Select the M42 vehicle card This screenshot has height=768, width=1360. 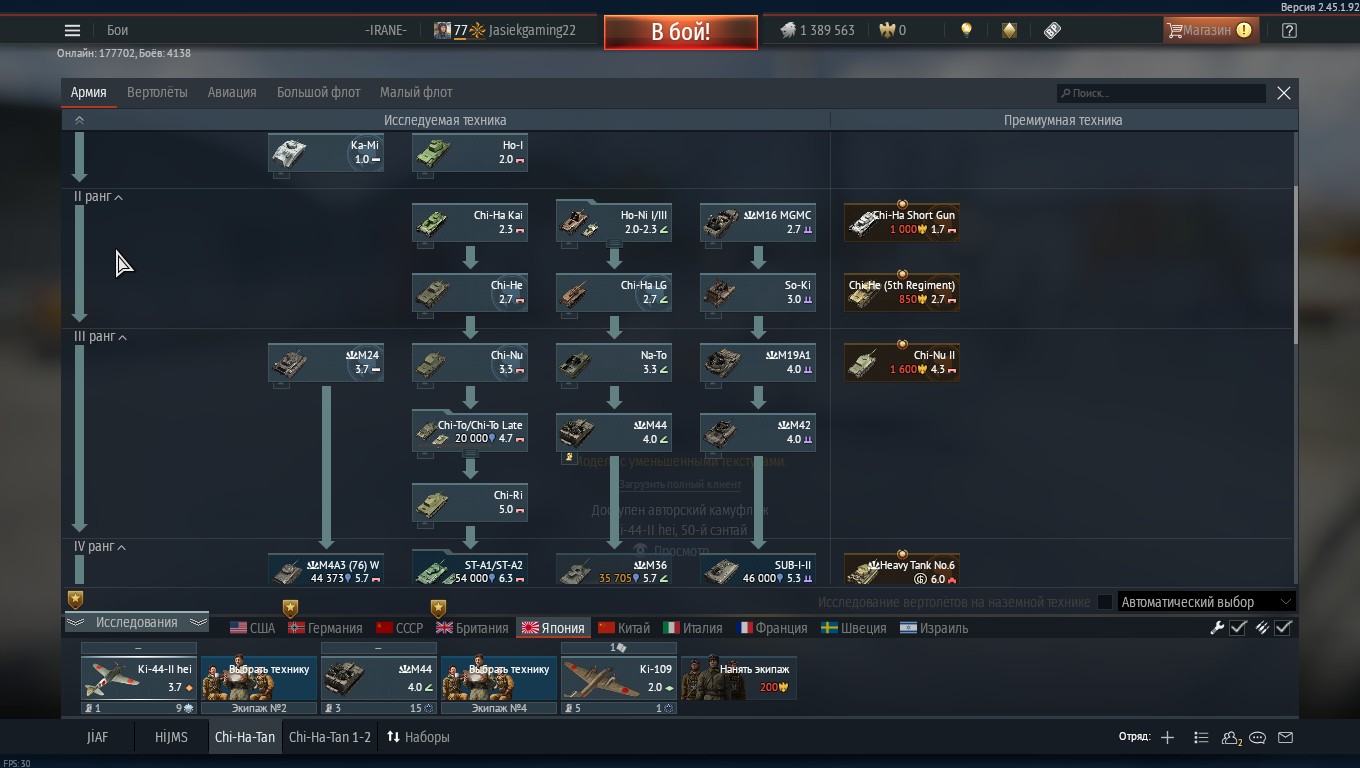click(758, 433)
